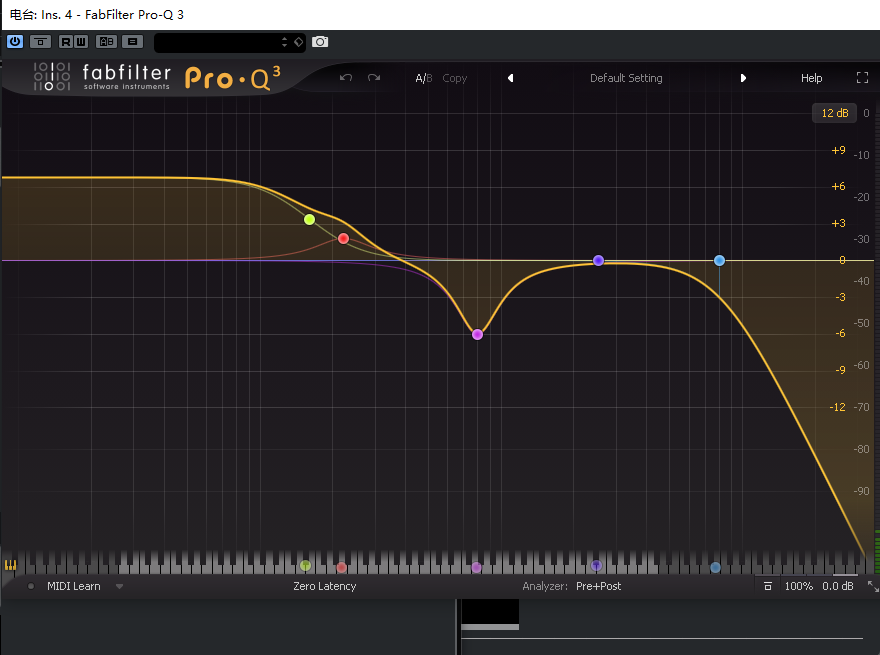Adjust the 100% gain scale value
The height and width of the screenshot is (655, 880).
coord(799,586)
